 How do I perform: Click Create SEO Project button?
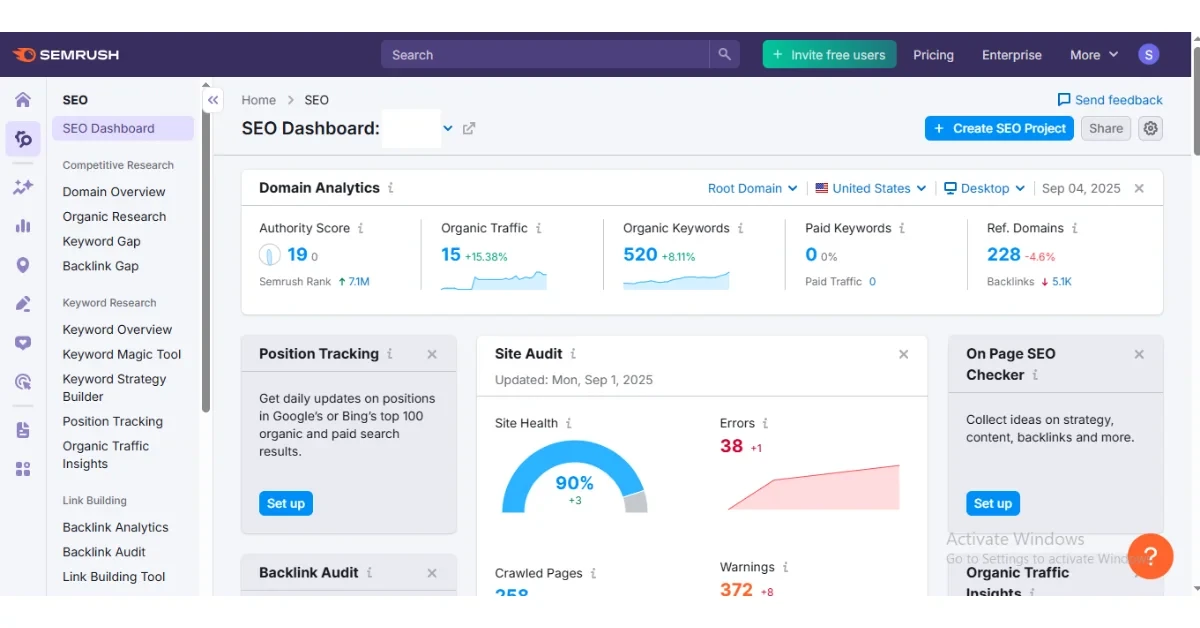(x=999, y=128)
